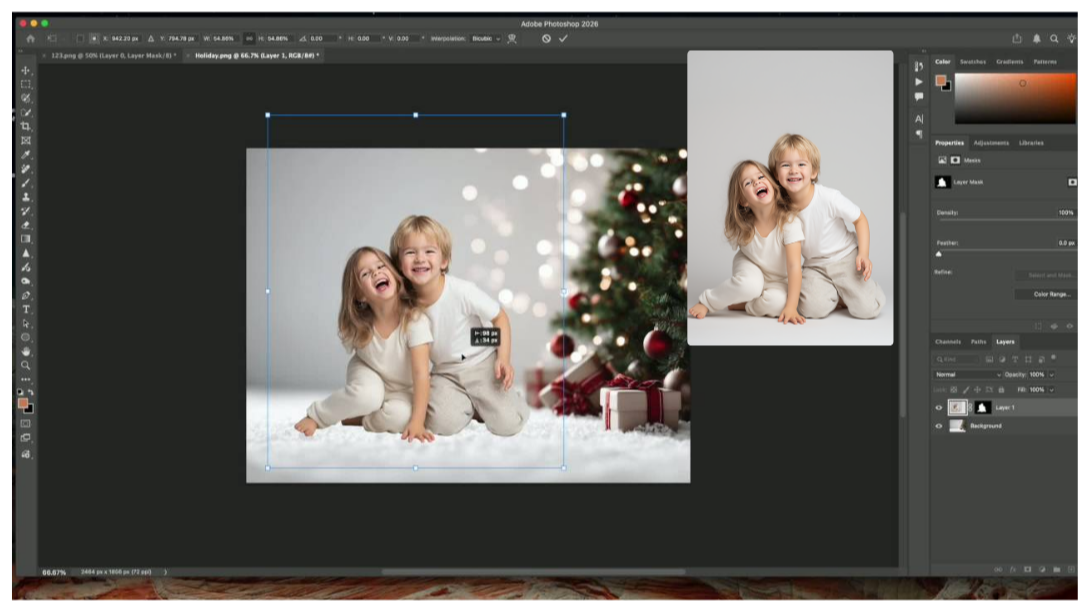Image resolution: width=1090 pixels, height=613 pixels.
Task: Open the layer blend mode Normal dropdown
Action: coord(967,375)
